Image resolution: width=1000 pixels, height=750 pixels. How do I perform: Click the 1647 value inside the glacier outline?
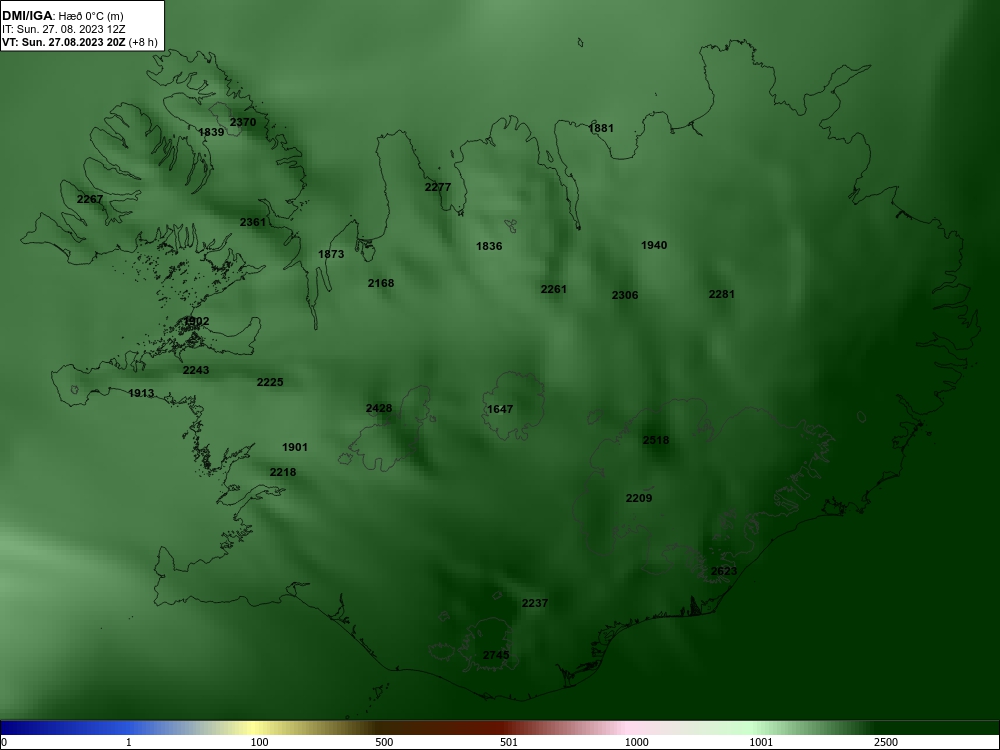click(x=500, y=409)
